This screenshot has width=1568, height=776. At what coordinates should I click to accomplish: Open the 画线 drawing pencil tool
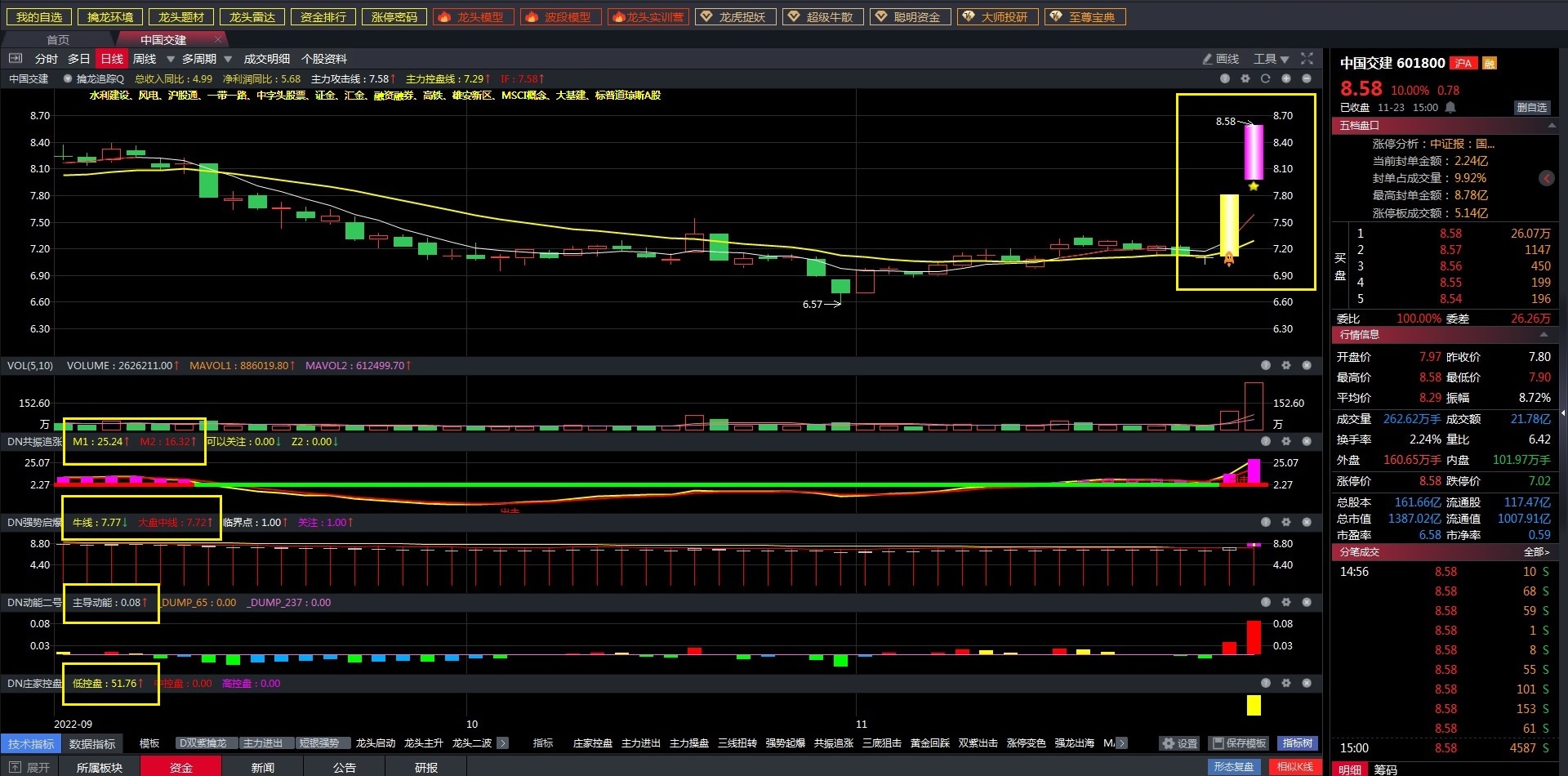point(1220,59)
